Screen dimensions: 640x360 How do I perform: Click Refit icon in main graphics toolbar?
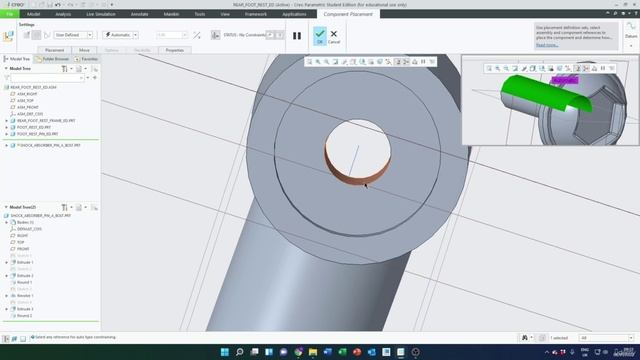(x=309, y=62)
